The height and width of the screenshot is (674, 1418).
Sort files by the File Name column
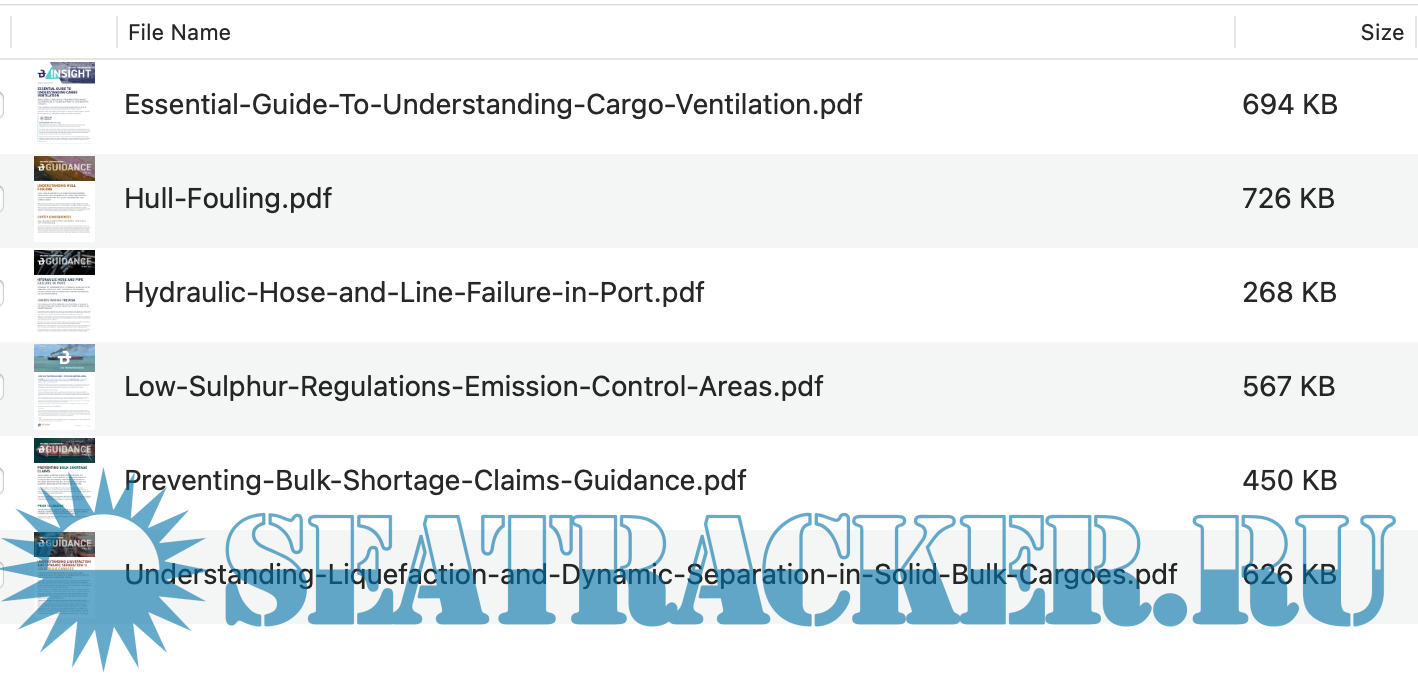[180, 32]
